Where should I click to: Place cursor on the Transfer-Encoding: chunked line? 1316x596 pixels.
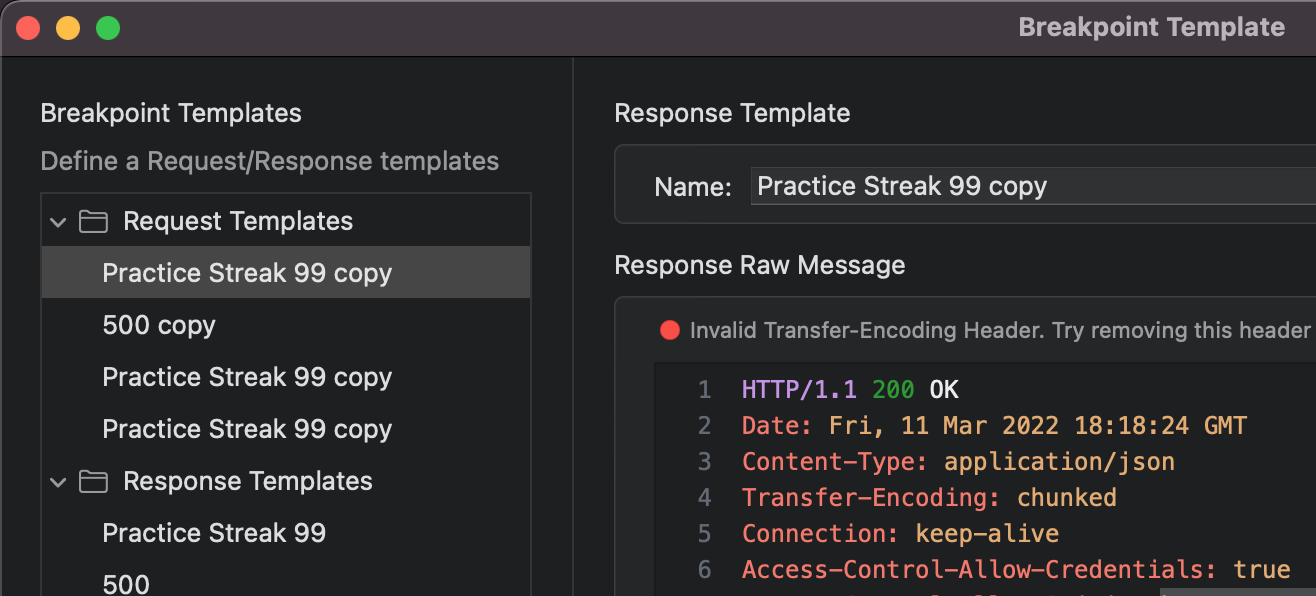point(929,497)
